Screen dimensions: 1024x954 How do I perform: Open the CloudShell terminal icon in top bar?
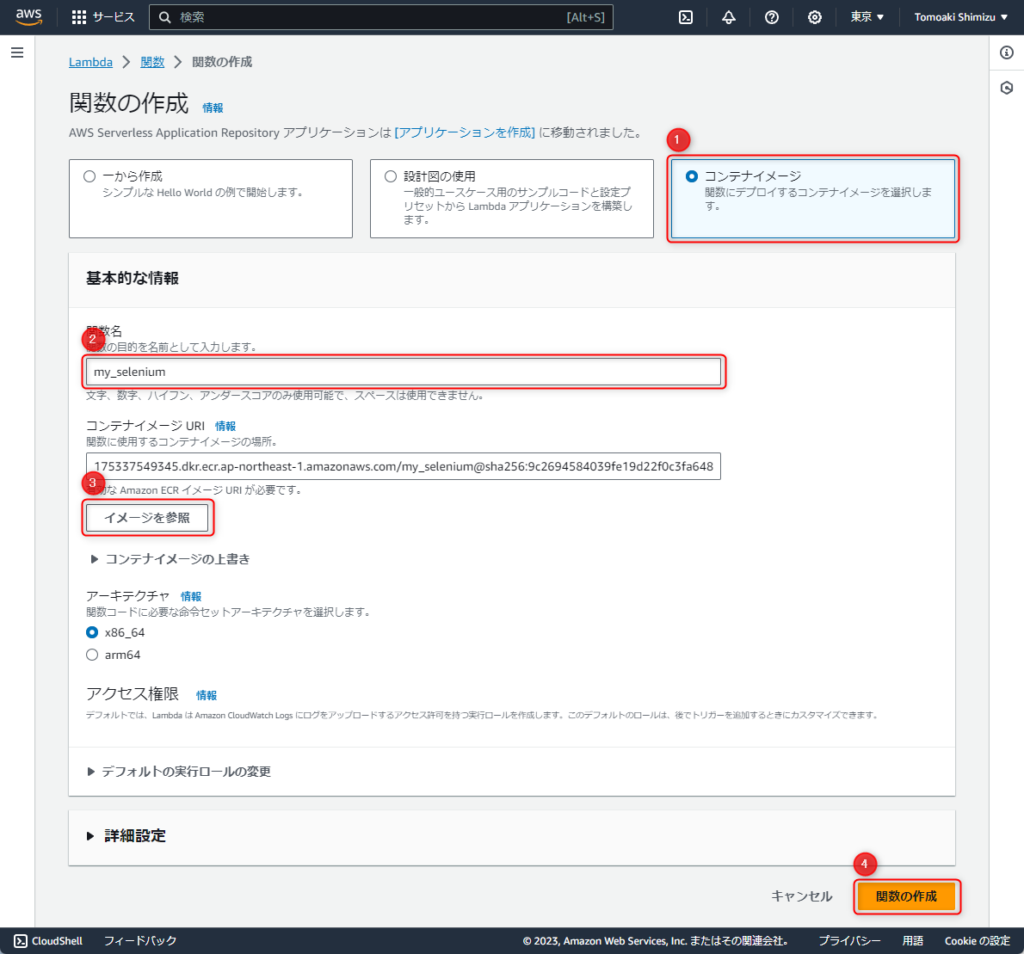click(x=686, y=17)
